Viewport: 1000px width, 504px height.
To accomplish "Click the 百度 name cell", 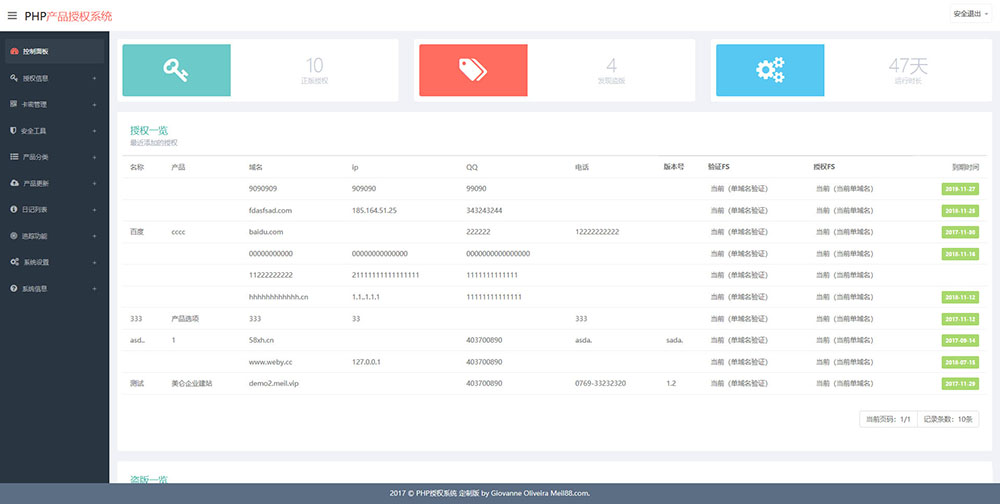I will tap(137, 232).
